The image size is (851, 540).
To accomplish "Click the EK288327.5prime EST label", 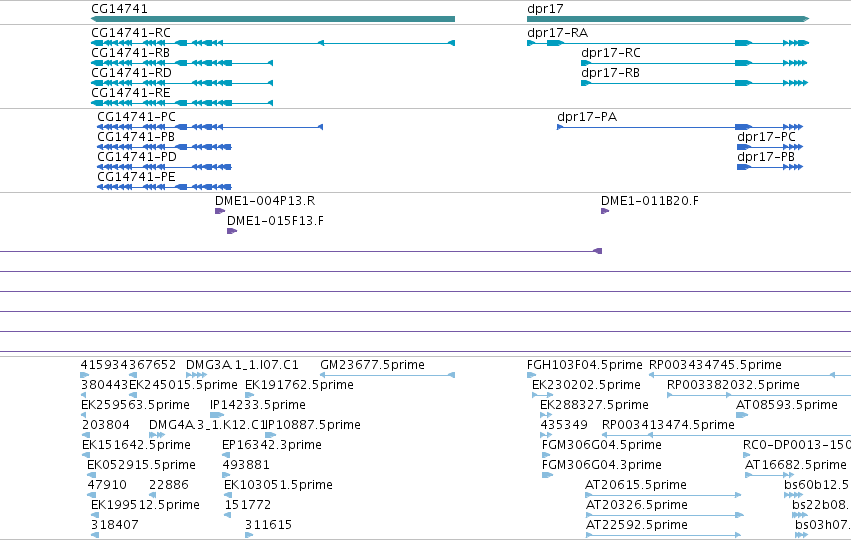I will tap(594, 405).
